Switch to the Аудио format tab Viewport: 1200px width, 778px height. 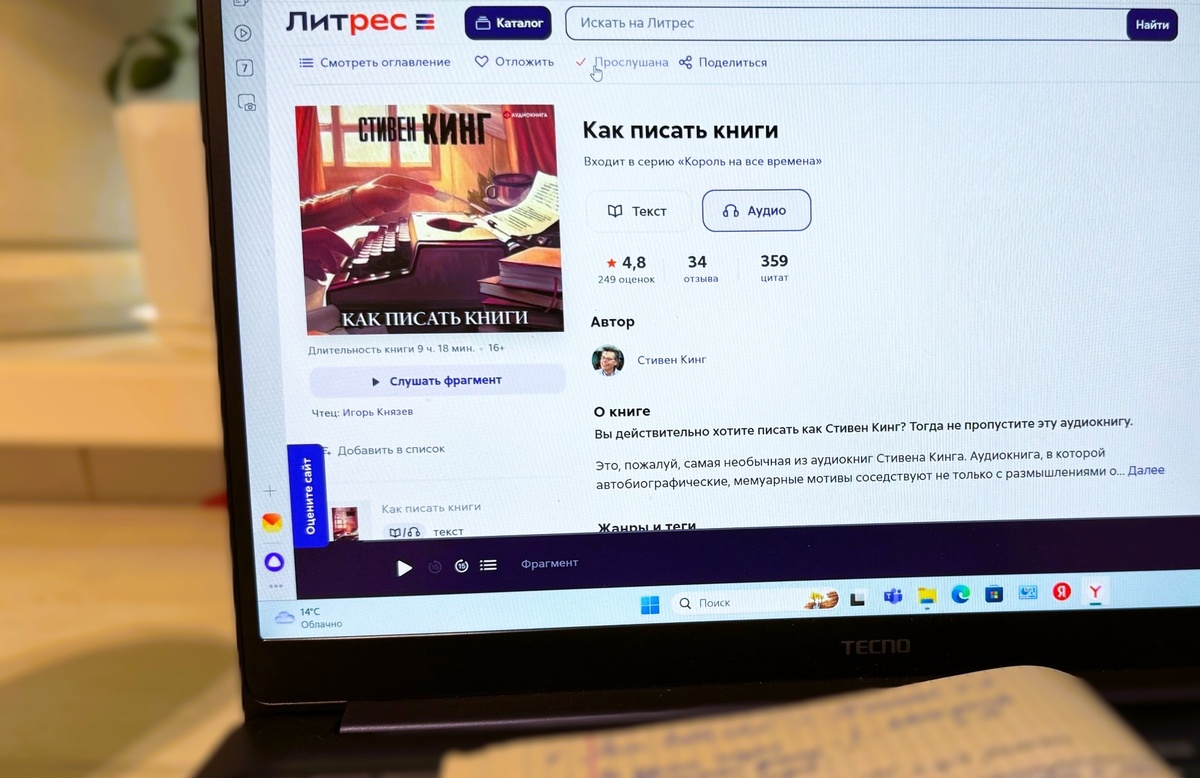tap(756, 211)
